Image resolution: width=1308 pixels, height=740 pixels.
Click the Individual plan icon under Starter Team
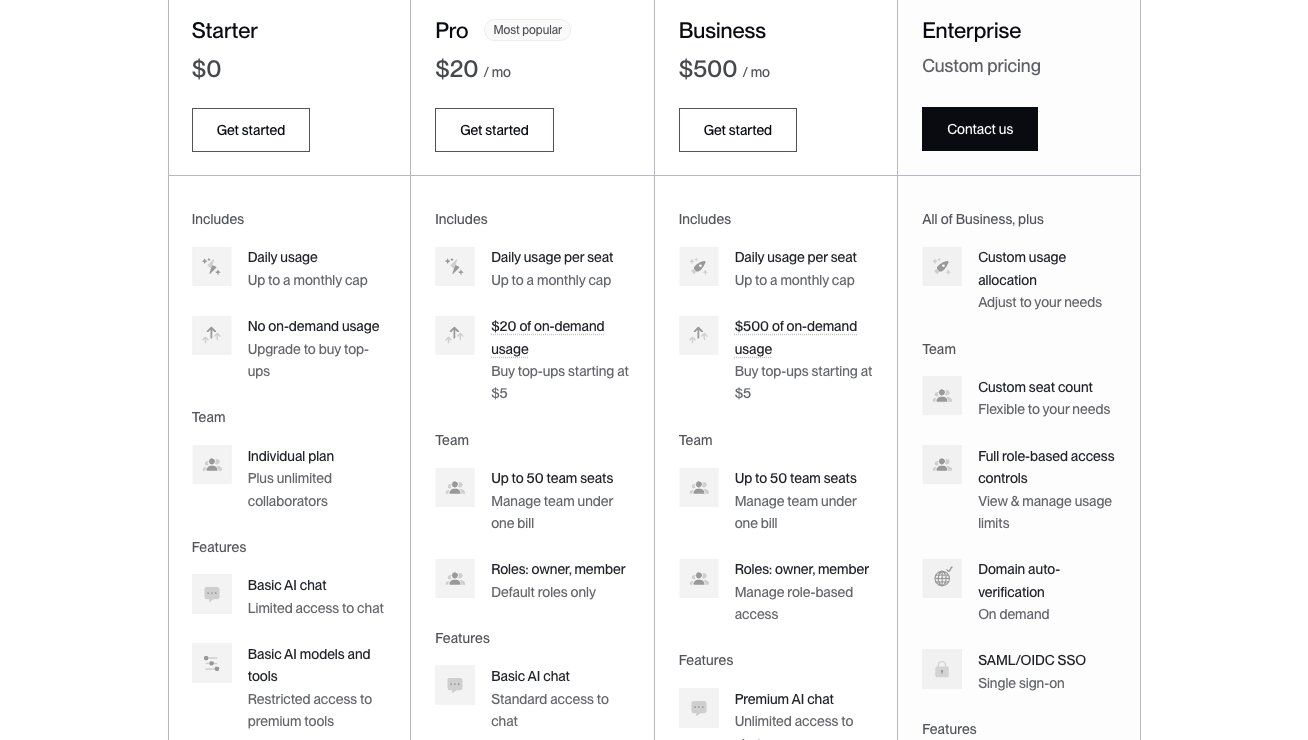tap(212, 464)
